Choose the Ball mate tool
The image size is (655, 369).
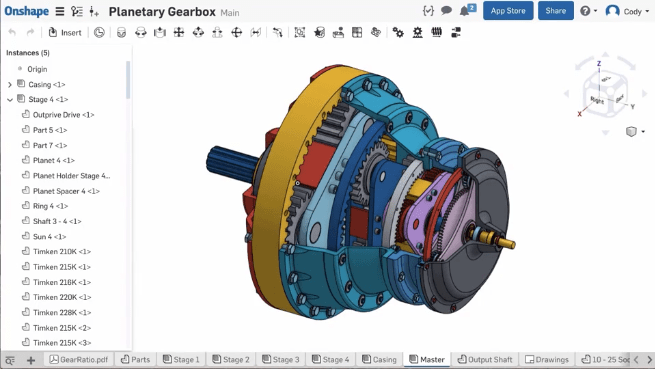[x=236, y=32]
